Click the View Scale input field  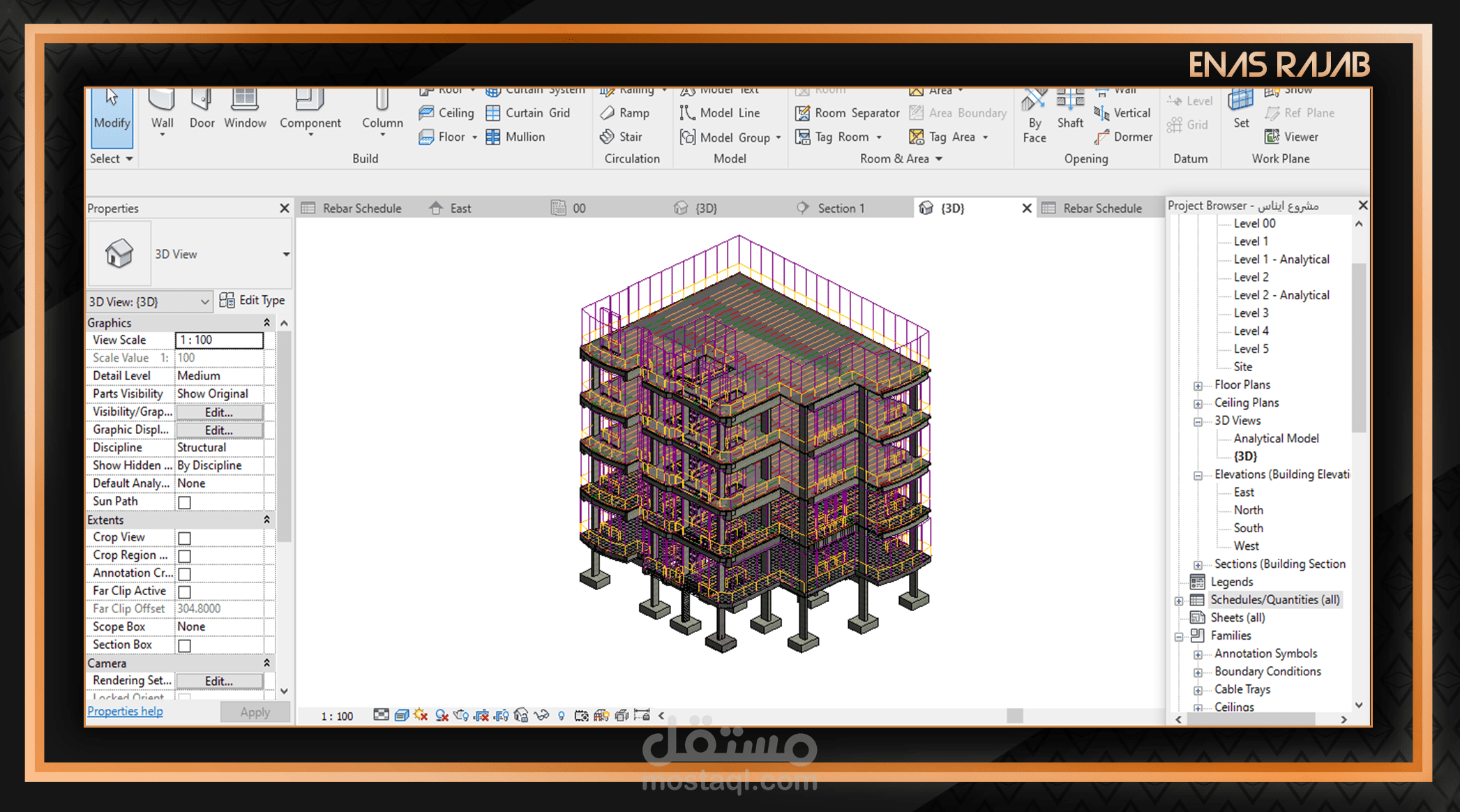(x=219, y=340)
